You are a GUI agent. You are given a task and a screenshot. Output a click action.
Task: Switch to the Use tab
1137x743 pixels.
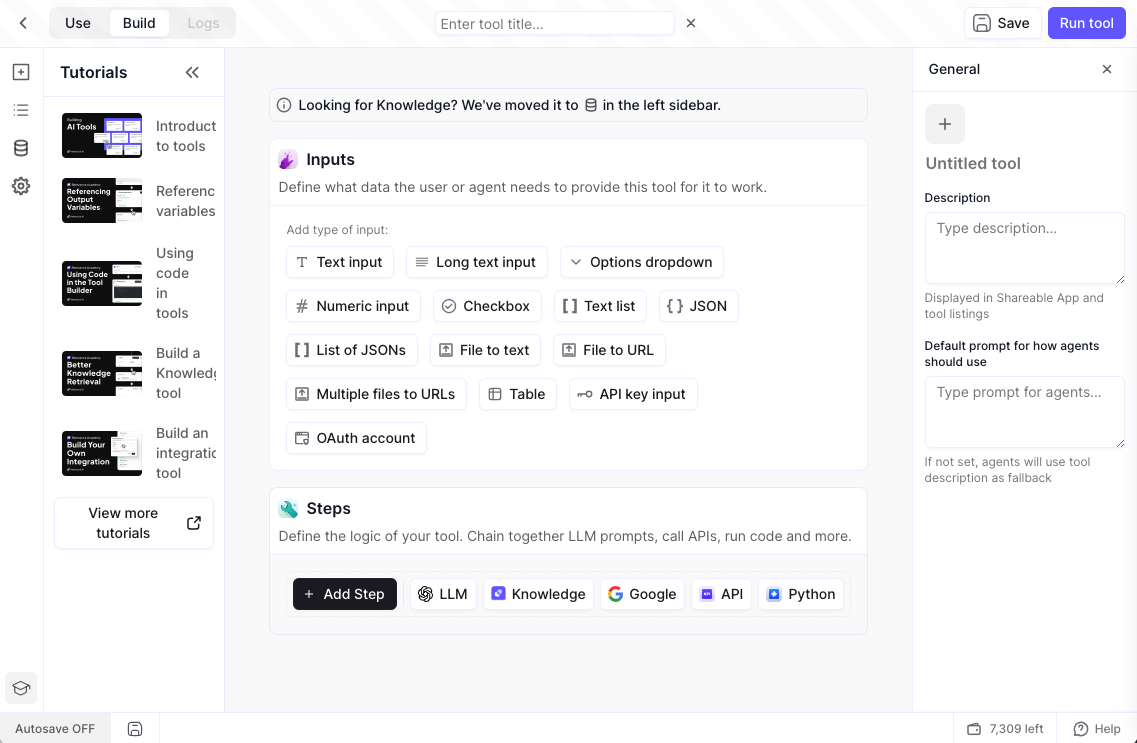pos(78,23)
